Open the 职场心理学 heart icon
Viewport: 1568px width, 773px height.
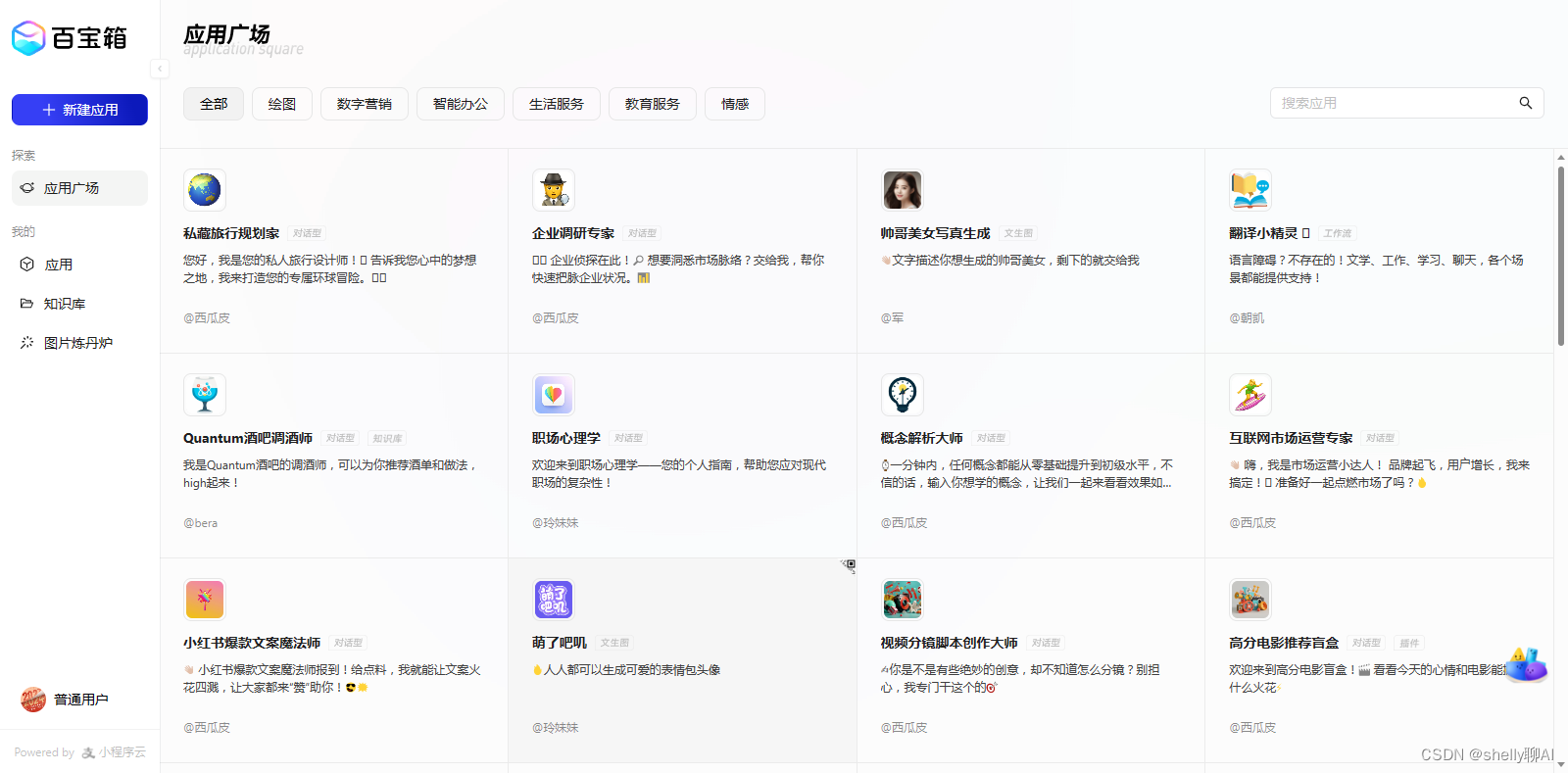click(554, 394)
